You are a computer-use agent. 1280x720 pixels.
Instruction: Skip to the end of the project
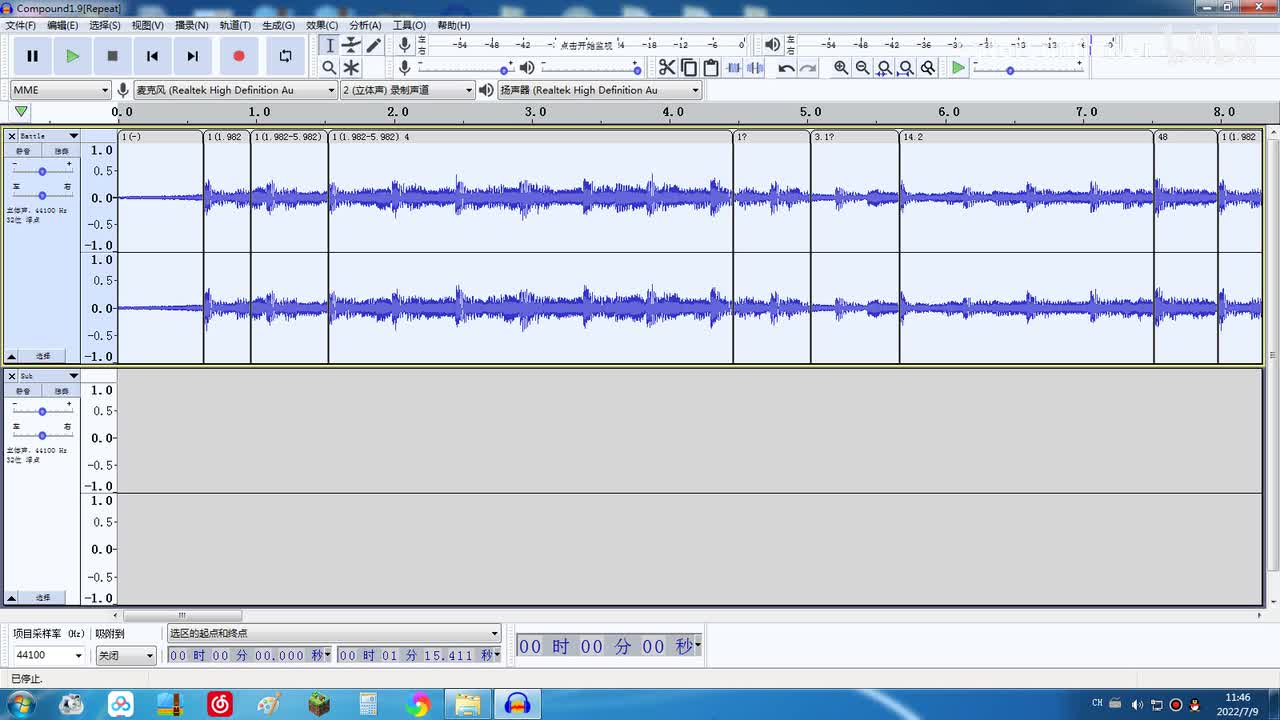coord(192,56)
